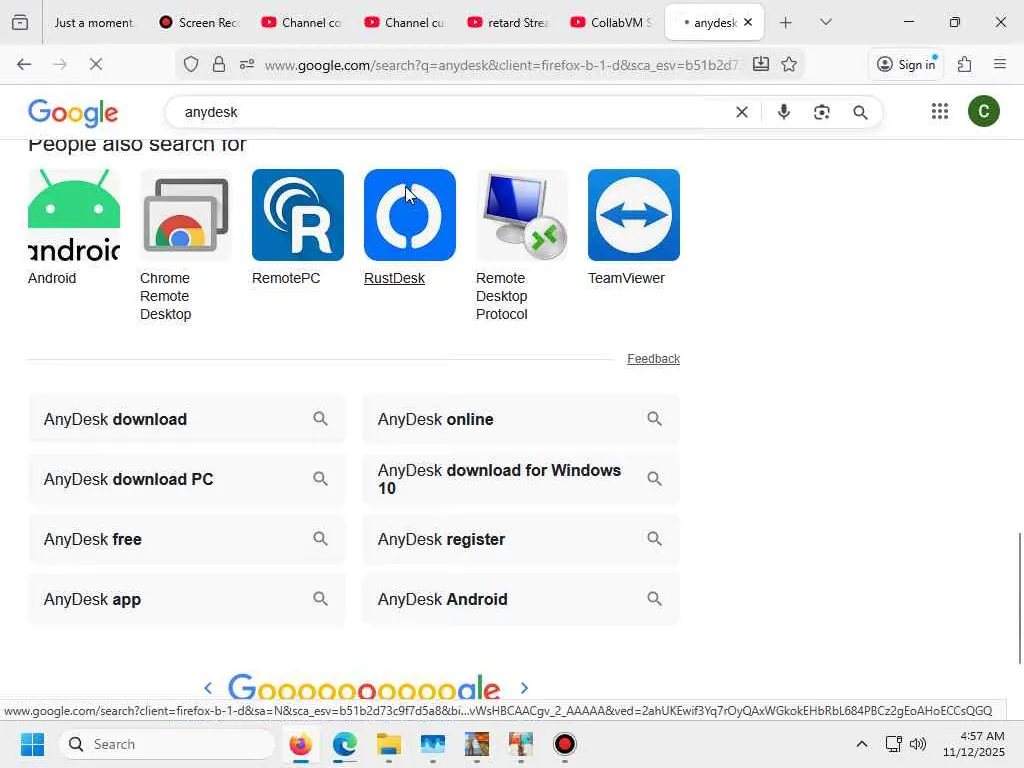The image size is (1024, 768).
Task: Open Google account avatar C
Action: 984,111
